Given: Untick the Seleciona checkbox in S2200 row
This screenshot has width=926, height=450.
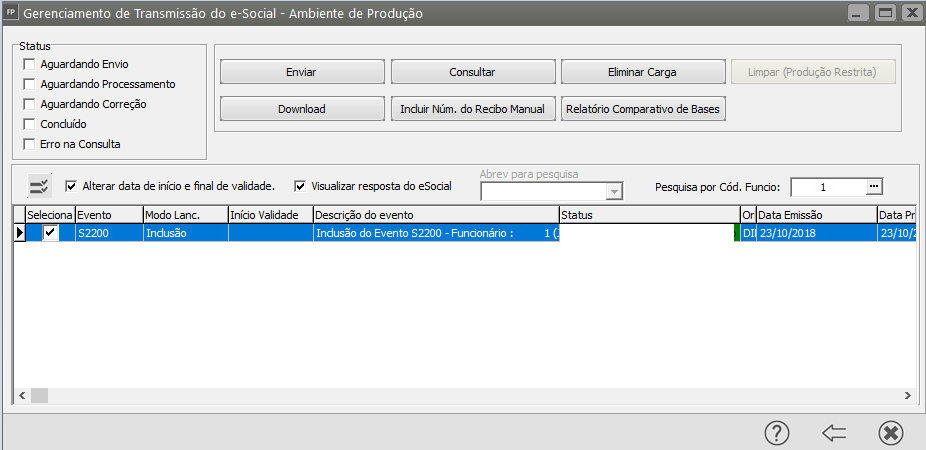Looking at the screenshot, I should [x=51, y=233].
